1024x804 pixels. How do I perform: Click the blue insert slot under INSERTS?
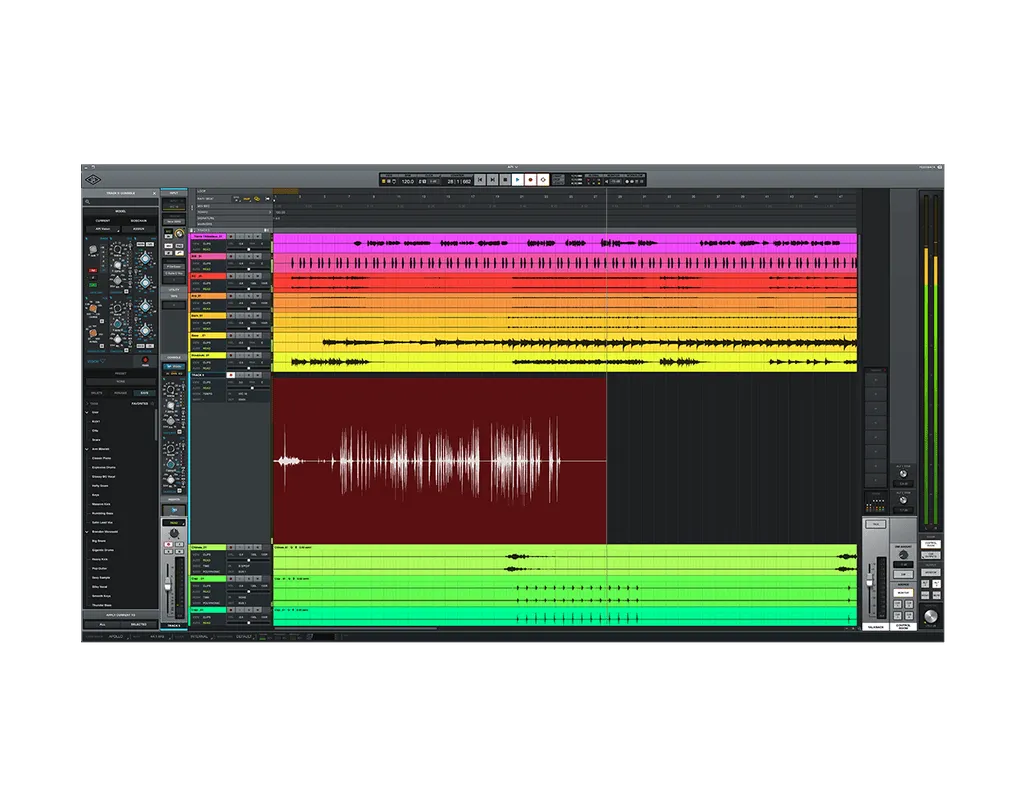(x=174, y=511)
